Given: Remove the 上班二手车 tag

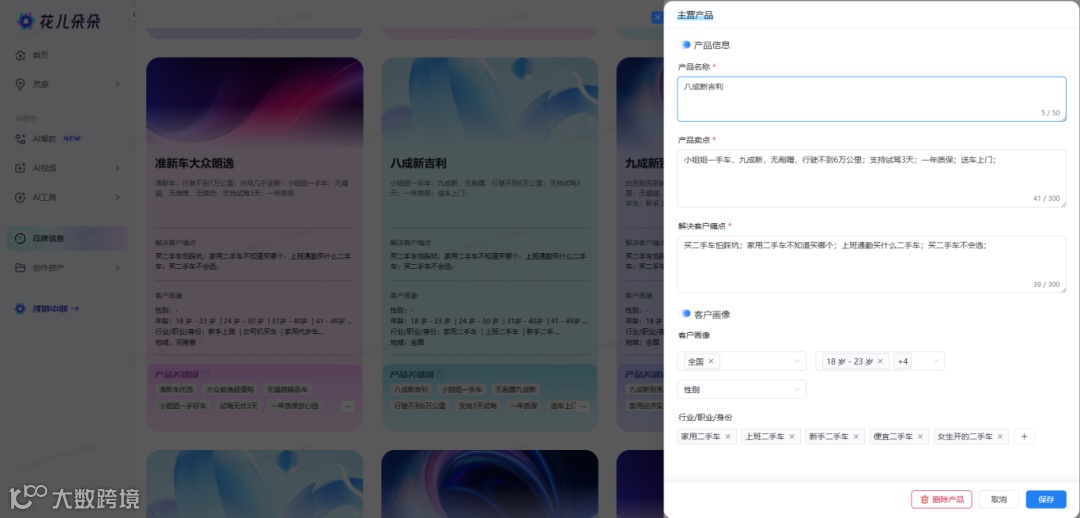Looking at the screenshot, I should (x=791, y=437).
